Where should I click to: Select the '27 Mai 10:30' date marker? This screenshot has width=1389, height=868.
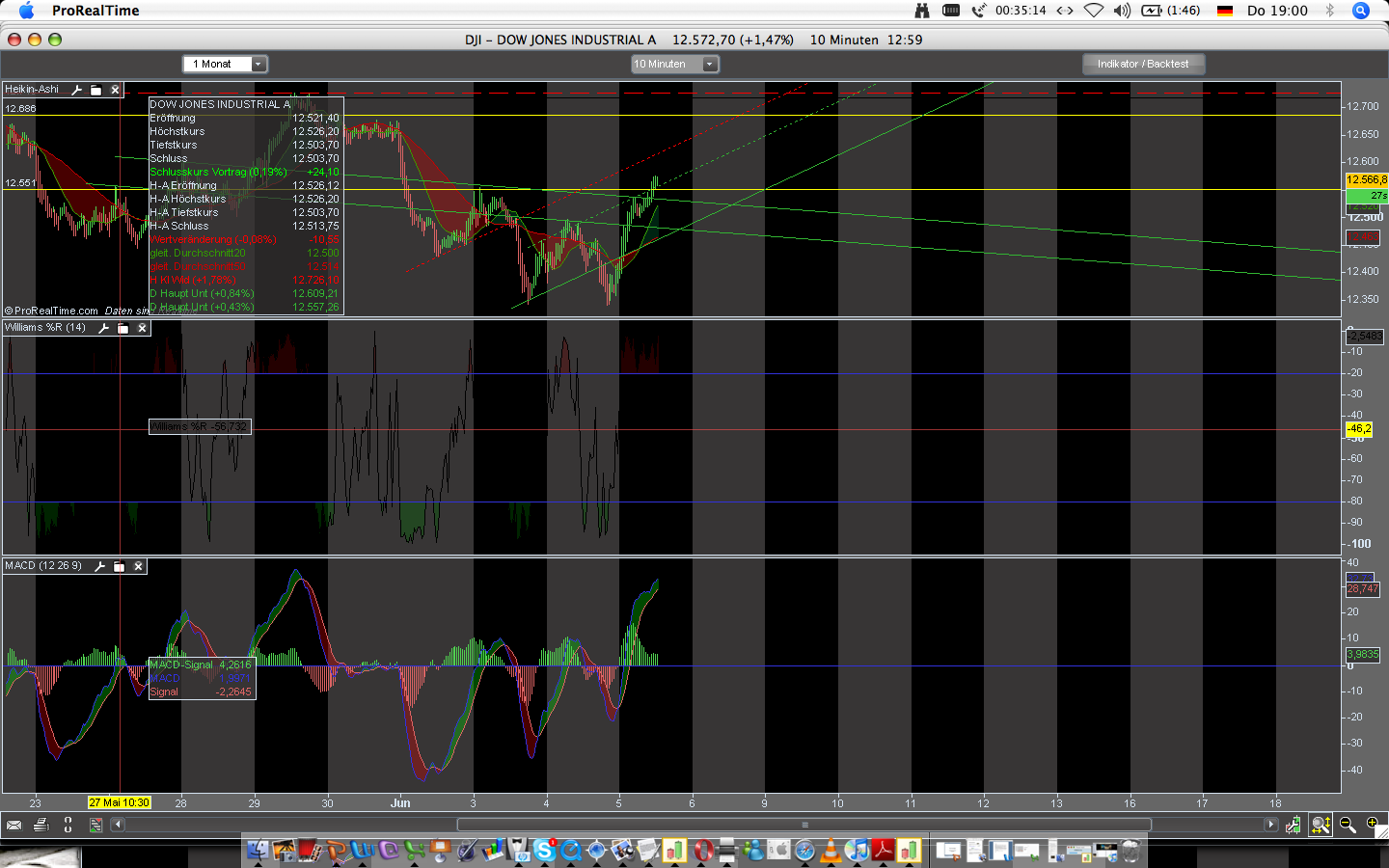pos(120,802)
